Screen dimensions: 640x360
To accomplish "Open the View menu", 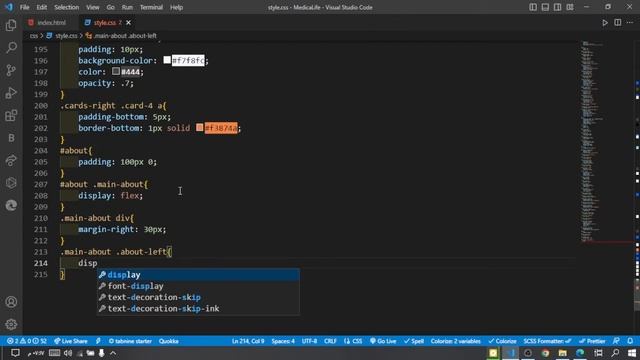I will point(93,7).
